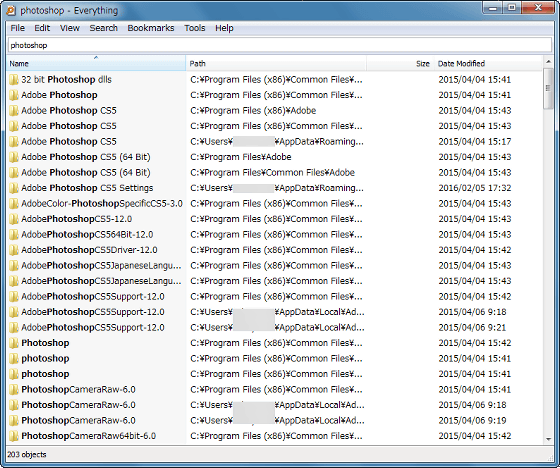The height and width of the screenshot is (468, 560).
Task: Select the AdobePhotoshopCS5Driver-12.0 folder
Action: click(89, 250)
